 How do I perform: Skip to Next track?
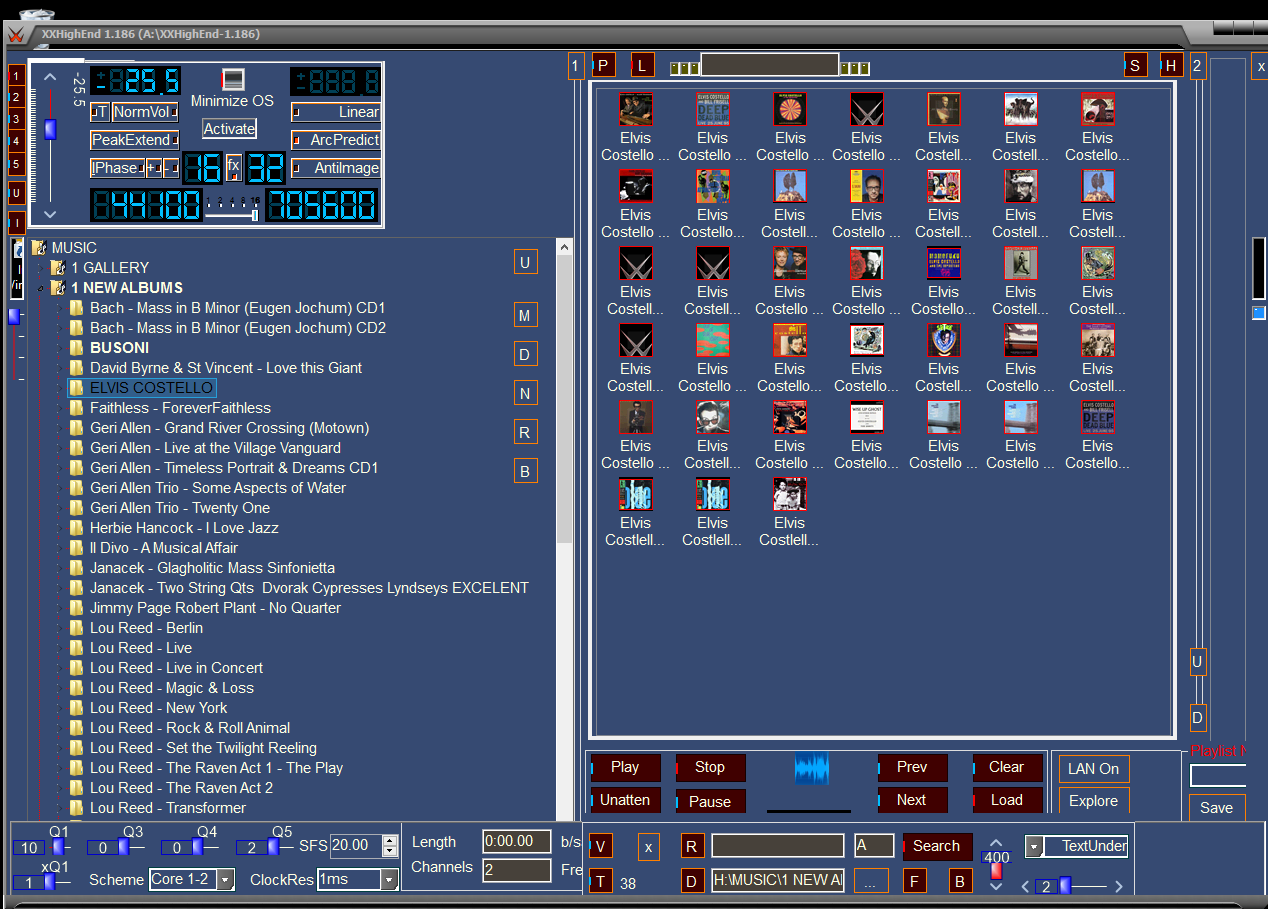click(912, 800)
